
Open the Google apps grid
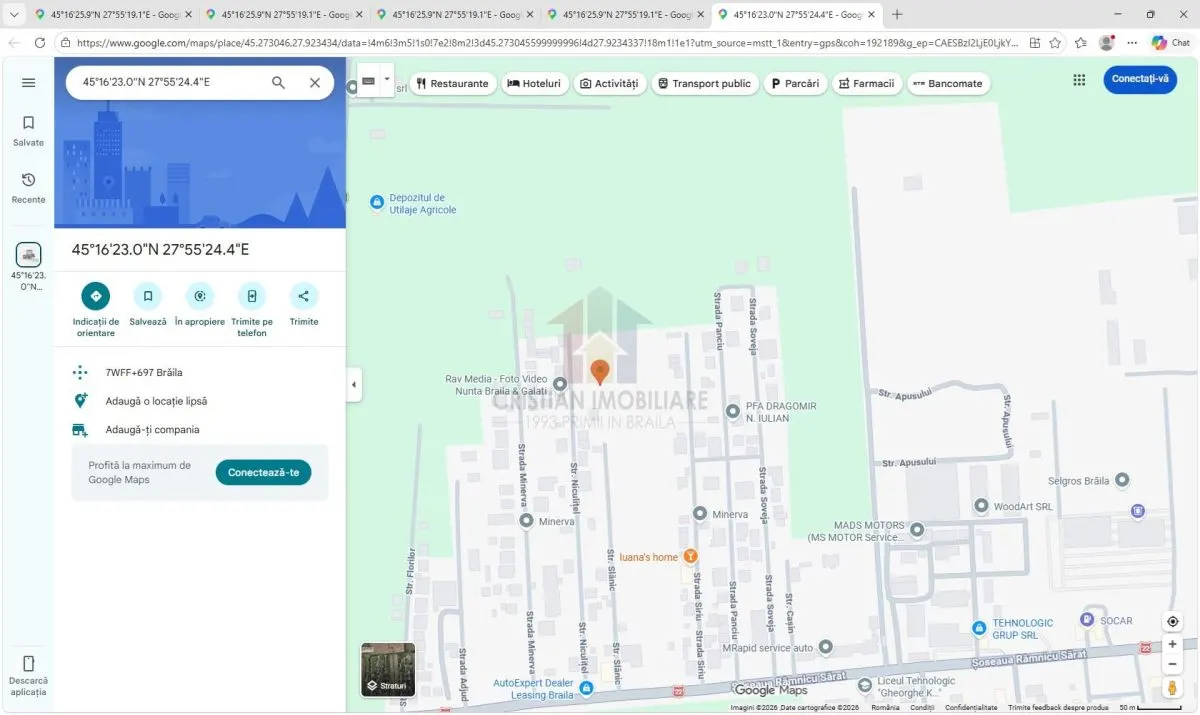tap(1079, 80)
